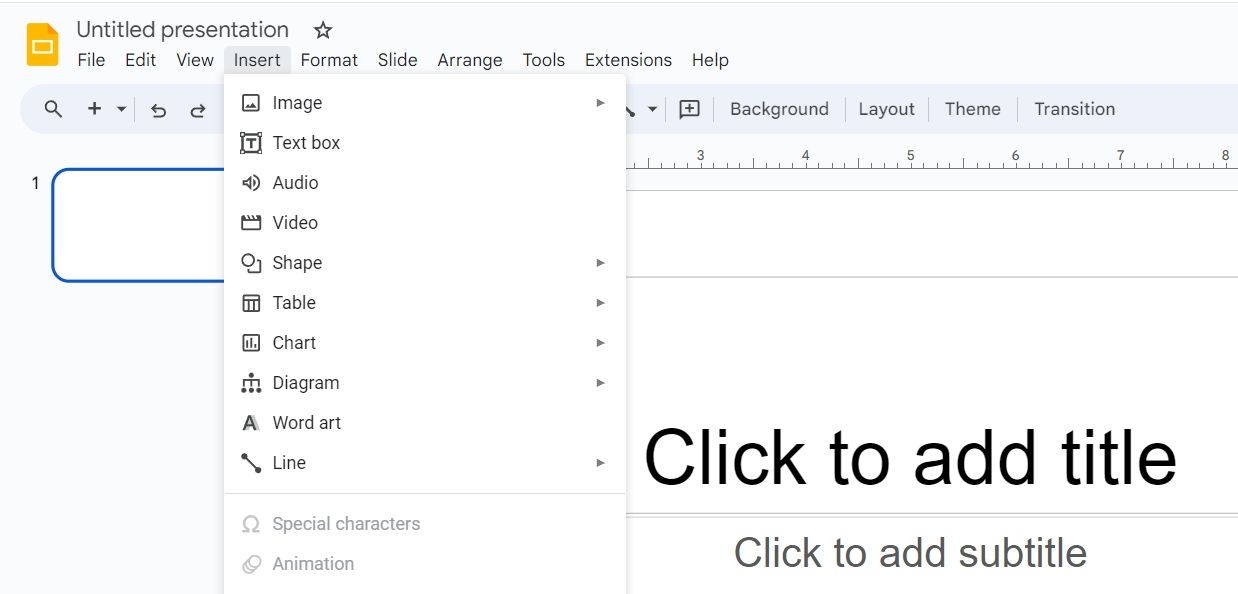This screenshot has height=594, width=1238.
Task: Open the Transition panel
Action: [x=1074, y=109]
